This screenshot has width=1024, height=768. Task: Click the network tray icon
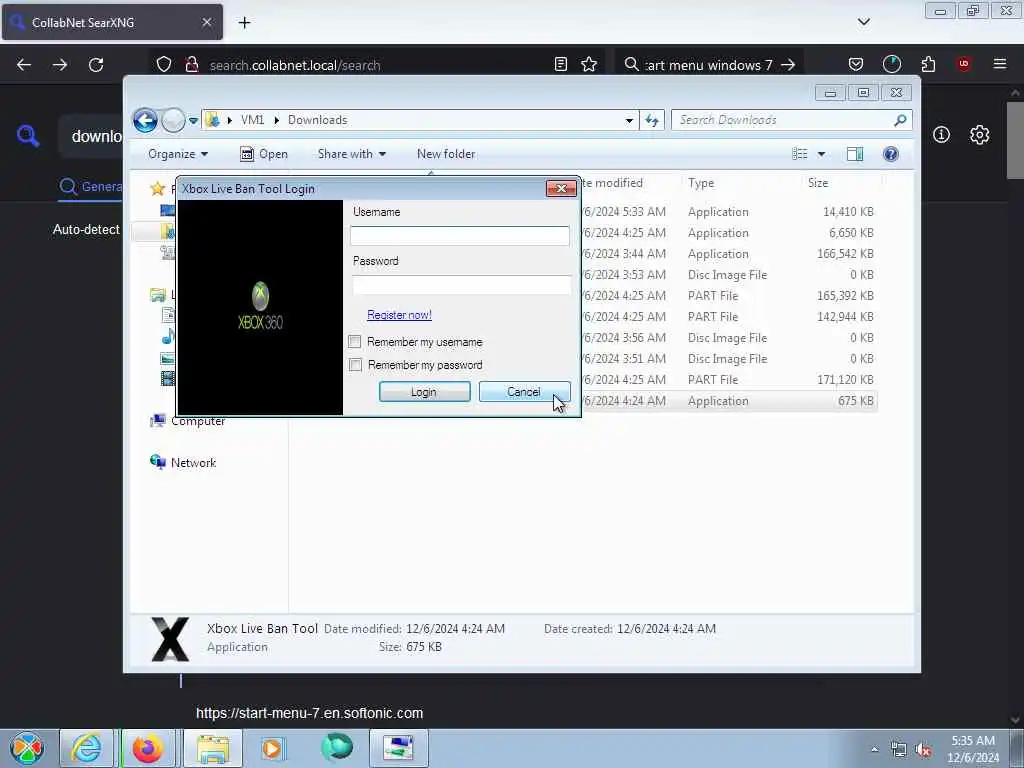tap(899, 749)
